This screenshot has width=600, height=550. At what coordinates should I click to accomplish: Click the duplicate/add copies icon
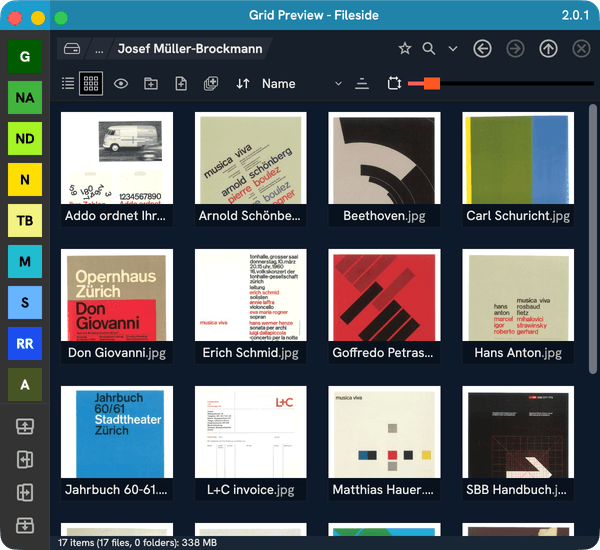click(211, 83)
